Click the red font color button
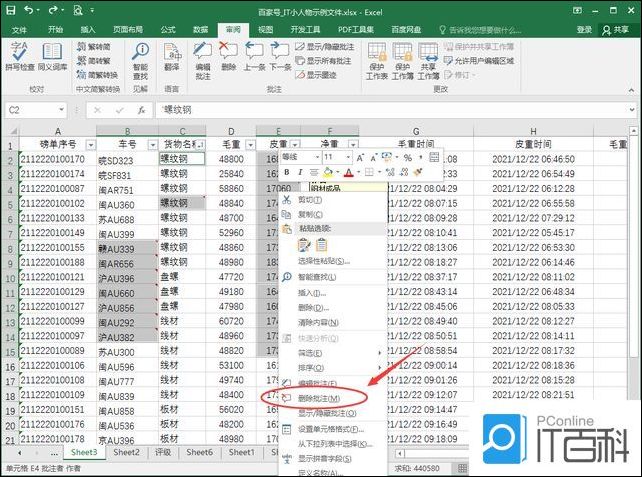The image size is (642, 477). coord(348,172)
